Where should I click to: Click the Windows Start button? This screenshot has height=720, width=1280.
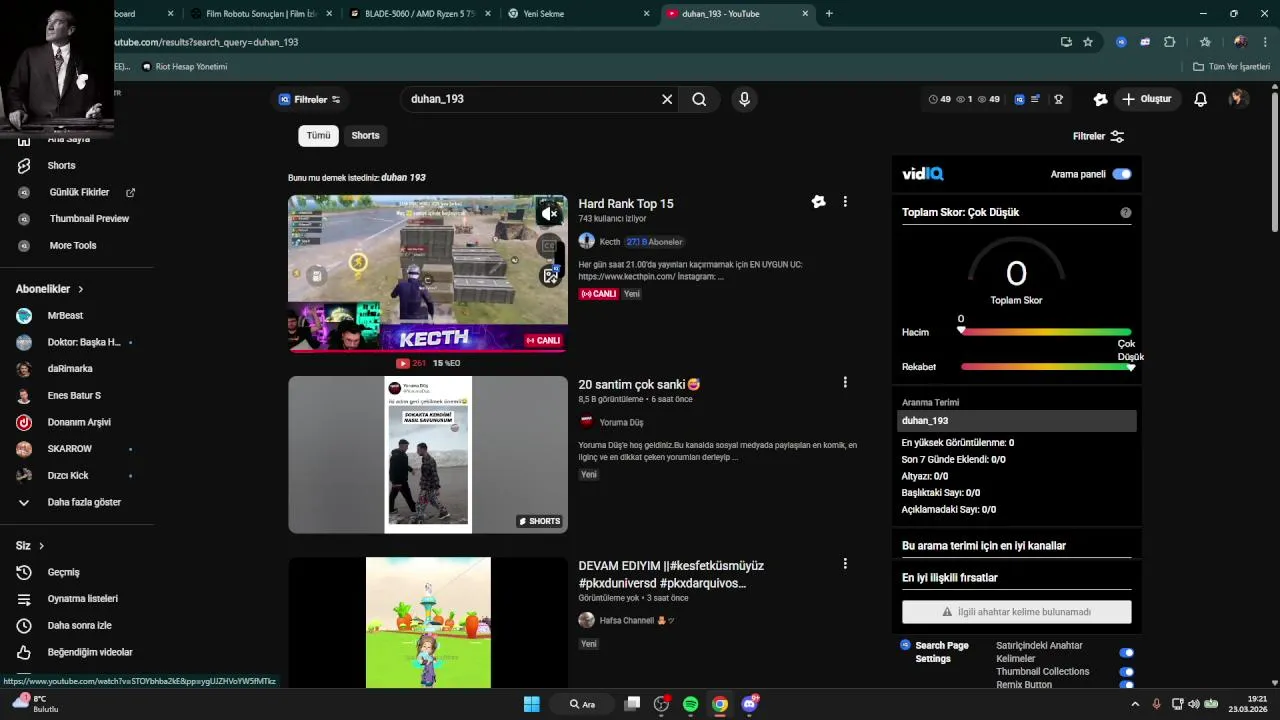tap(531, 704)
